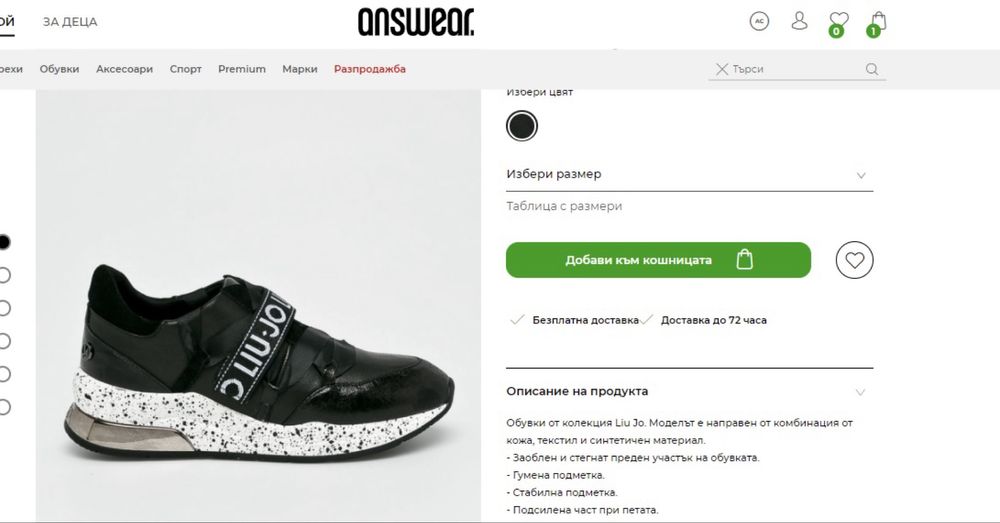
Task: Select the second image gallery dot
Action: point(3,275)
